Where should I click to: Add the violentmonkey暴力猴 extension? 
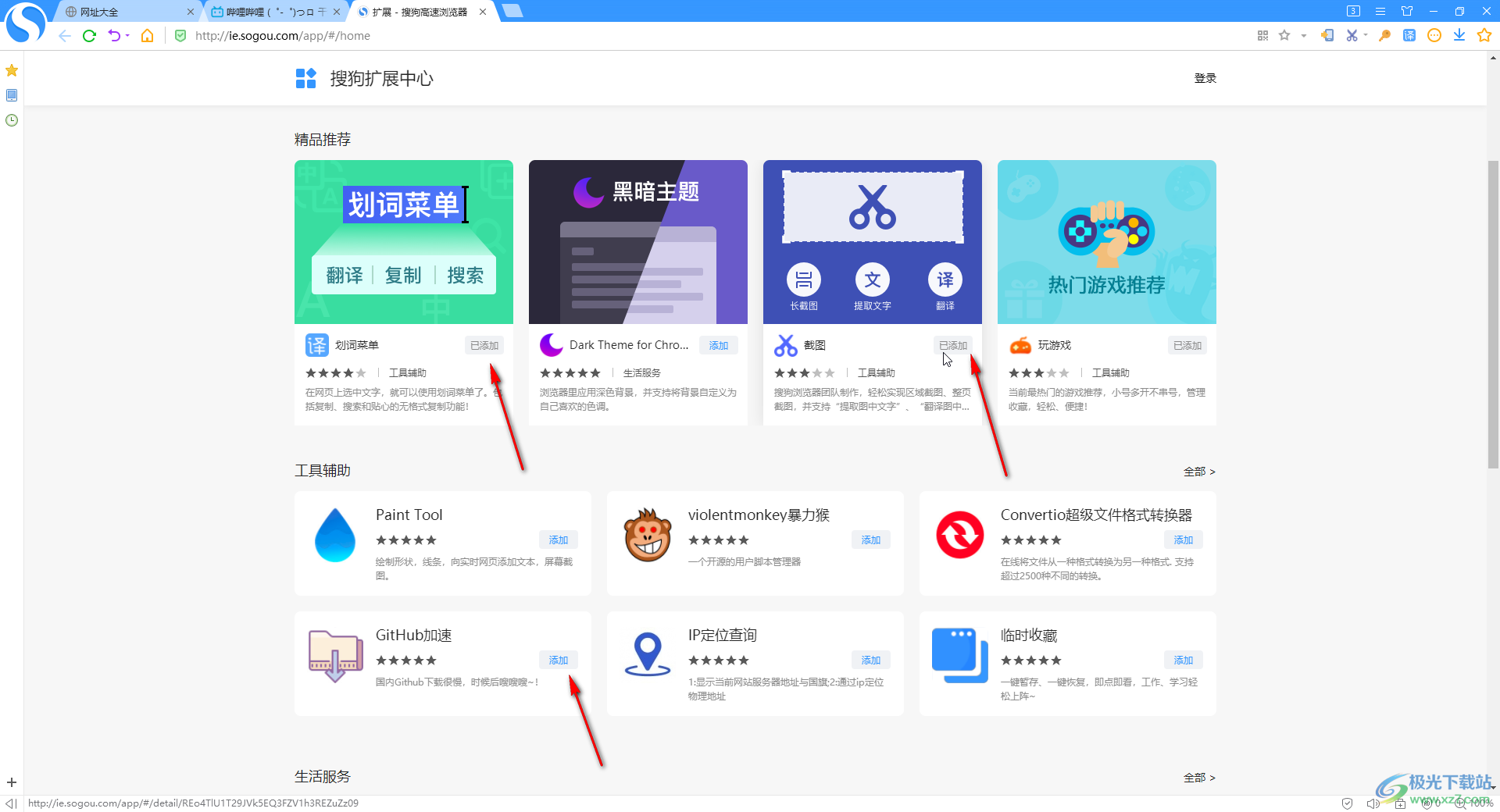[x=871, y=540]
